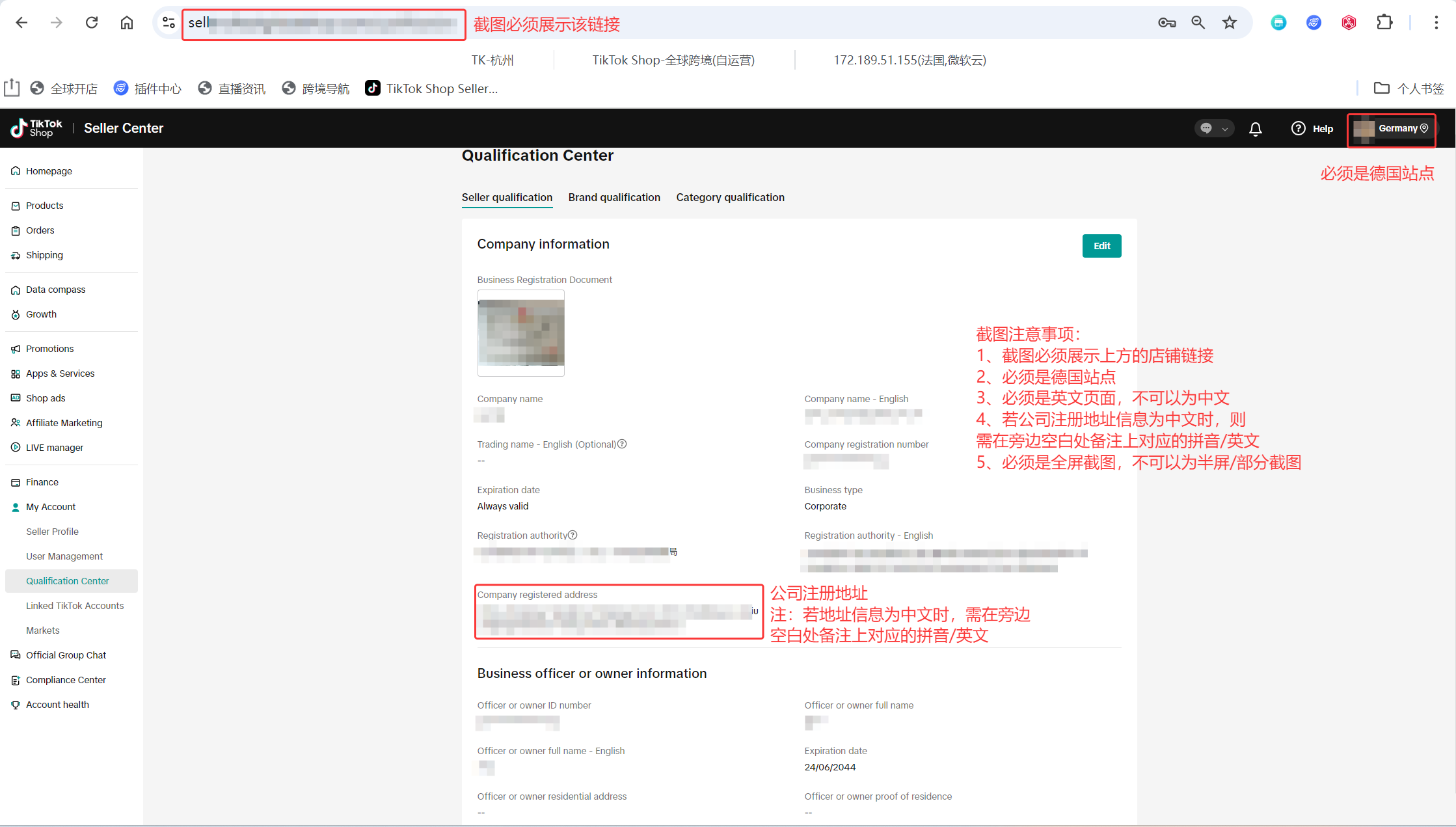Open the 跨境导航 bookmark

pos(316,88)
